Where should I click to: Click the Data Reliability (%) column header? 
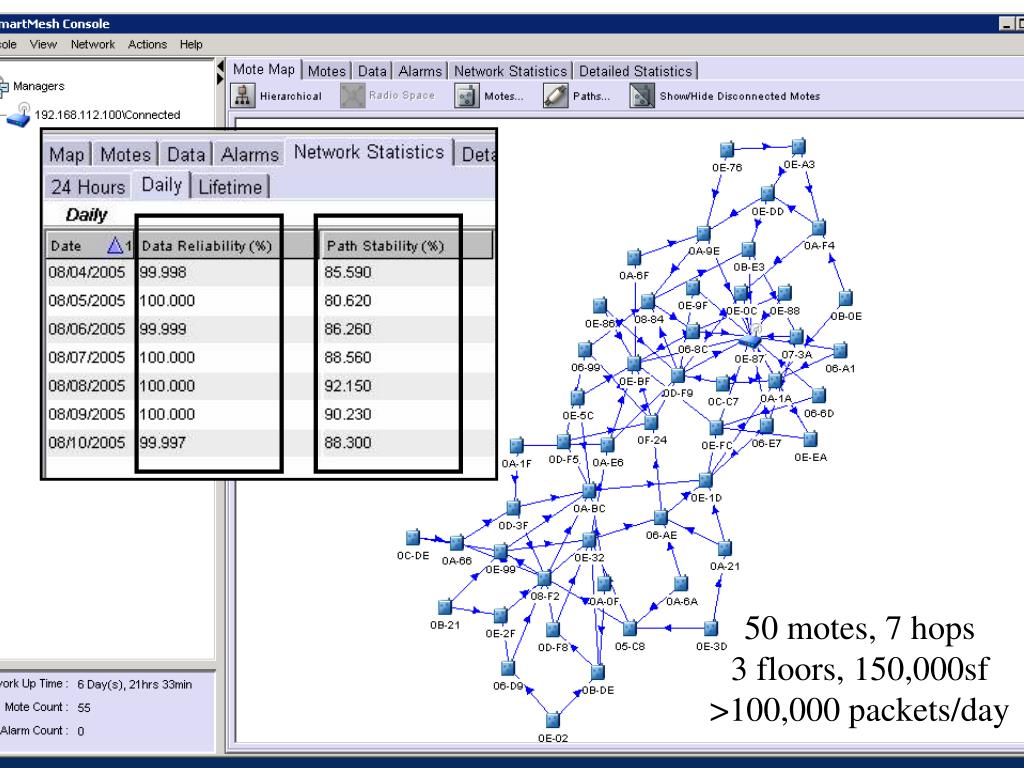[x=225, y=246]
